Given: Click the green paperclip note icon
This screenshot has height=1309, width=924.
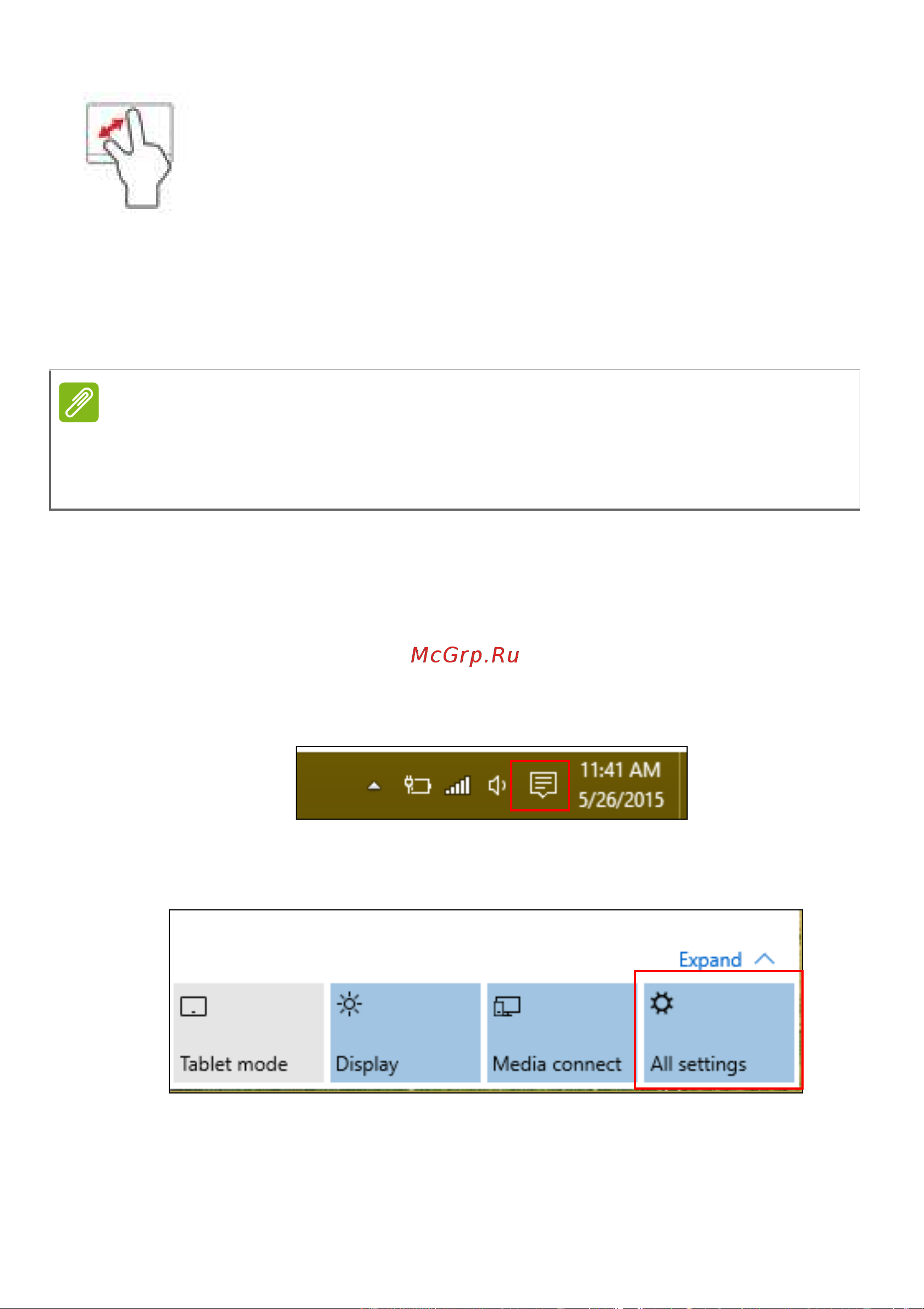Looking at the screenshot, I should pyautogui.click(x=79, y=402).
